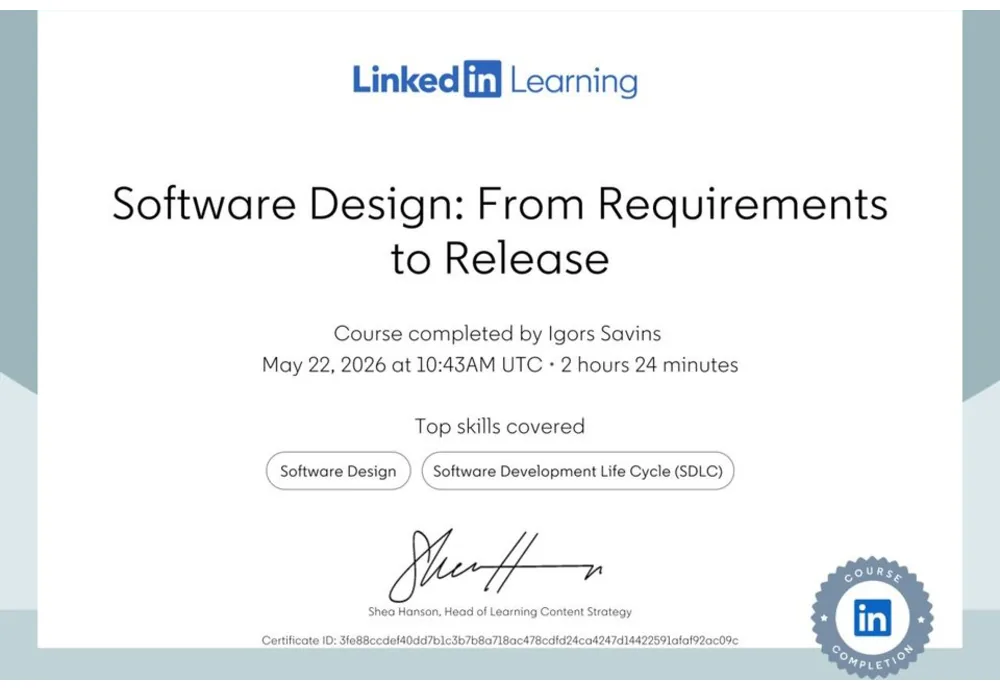Click the course title Software Design: From Requirements to Release
Viewport: 1000px width, 690px height.
(x=500, y=230)
